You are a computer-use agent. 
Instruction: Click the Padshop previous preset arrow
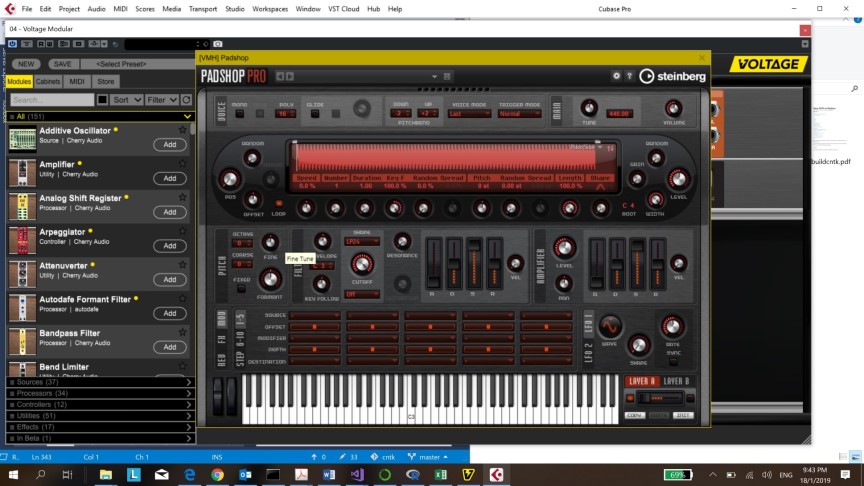(280, 76)
